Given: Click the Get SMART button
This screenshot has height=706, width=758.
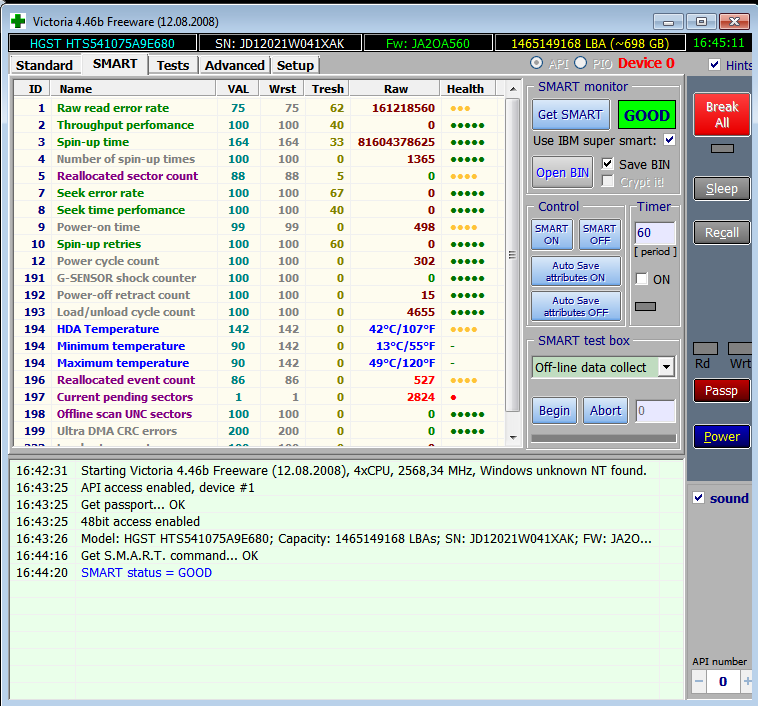Looking at the screenshot, I should tap(570, 115).
